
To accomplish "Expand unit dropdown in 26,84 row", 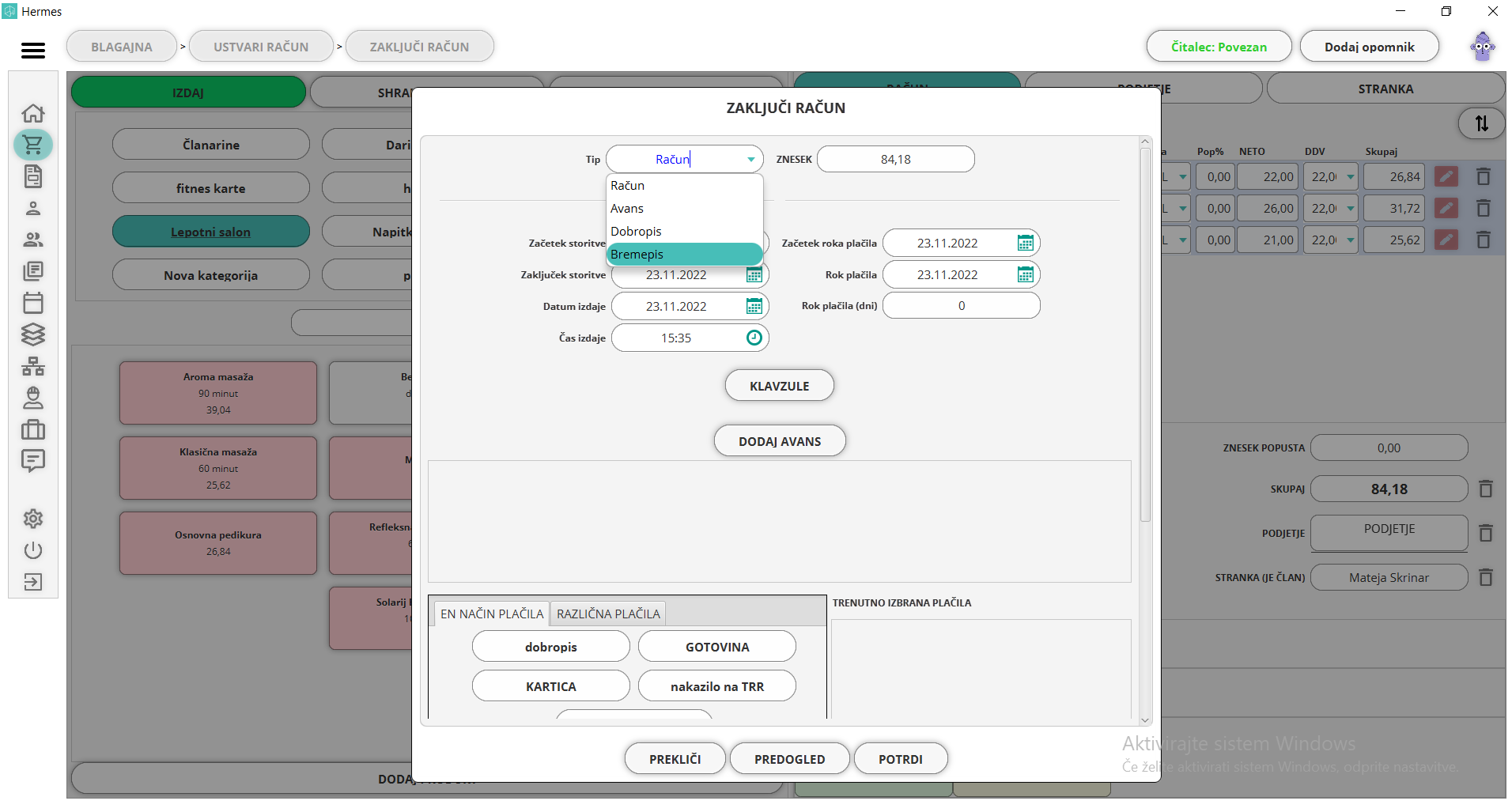I will [x=1182, y=177].
